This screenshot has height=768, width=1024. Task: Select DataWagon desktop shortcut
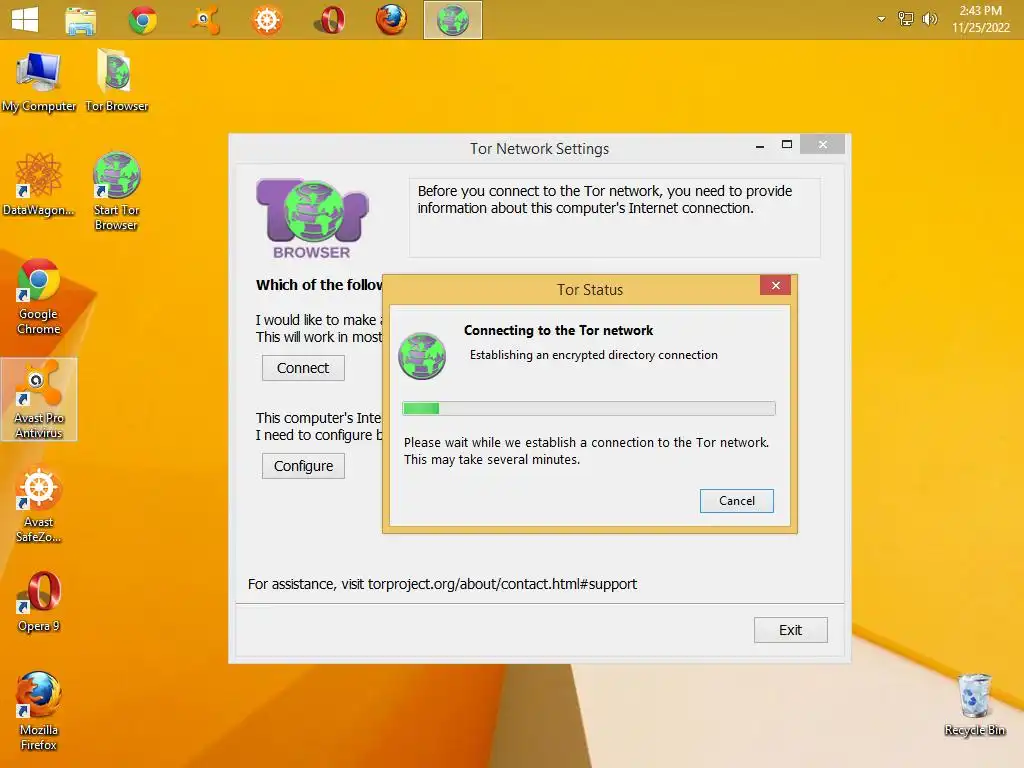click(x=39, y=185)
